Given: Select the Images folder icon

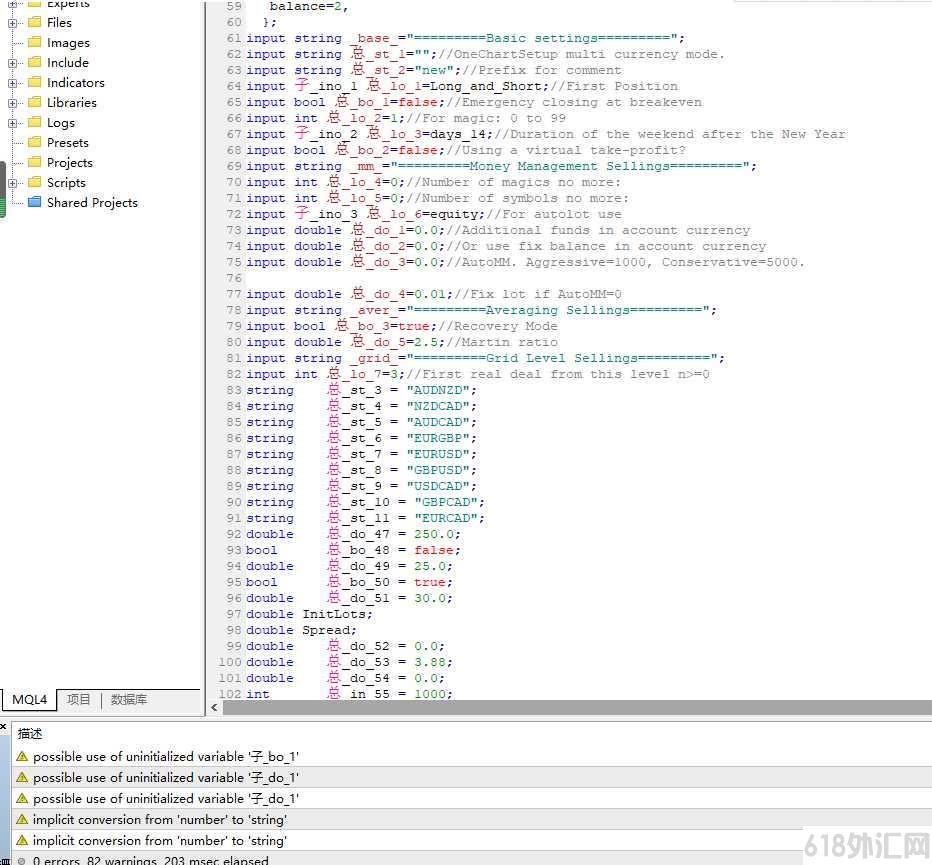Looking at the screenshot, I should coord(35,42).
